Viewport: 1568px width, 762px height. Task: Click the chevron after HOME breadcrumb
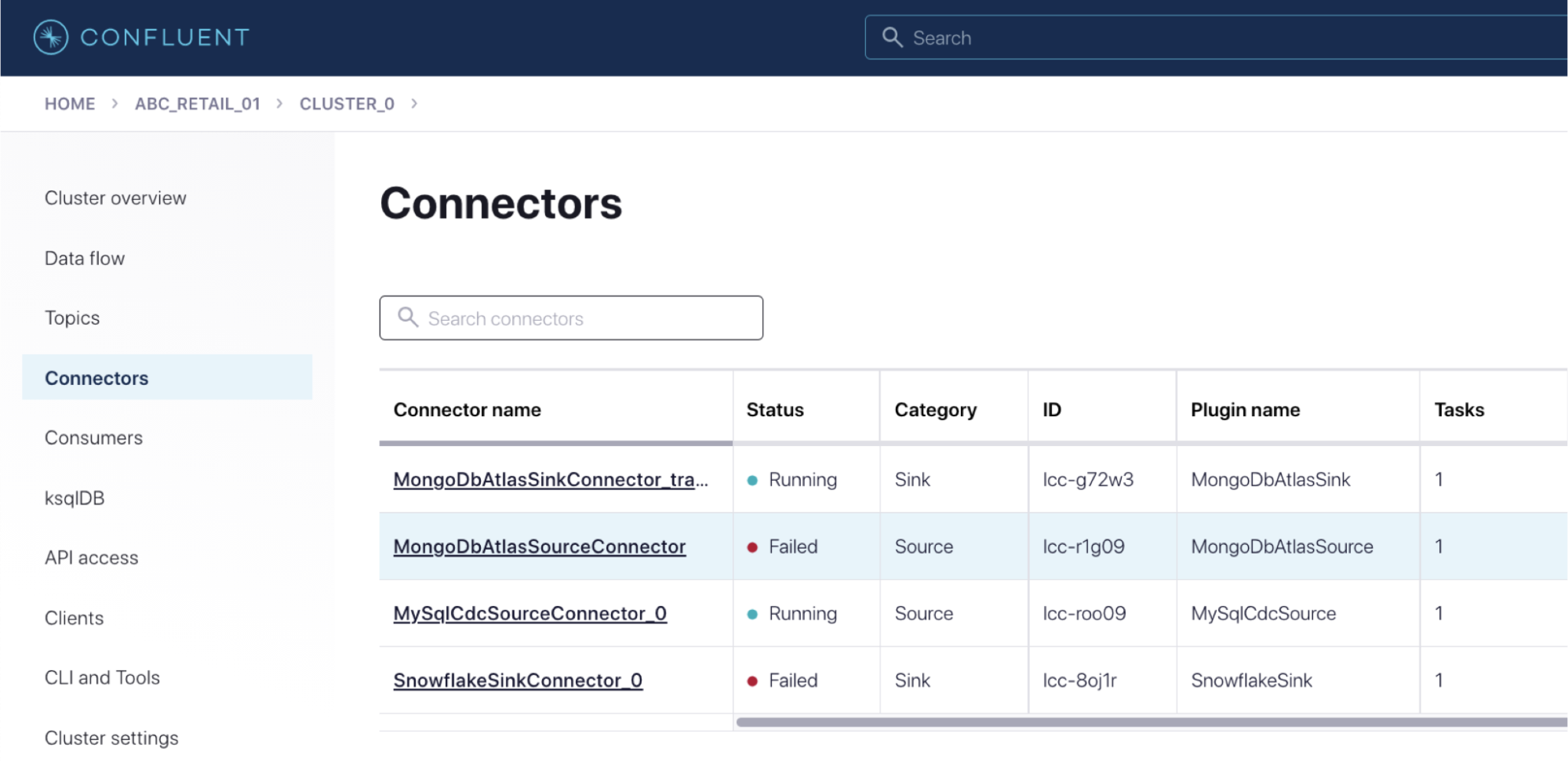coord(115,103)
